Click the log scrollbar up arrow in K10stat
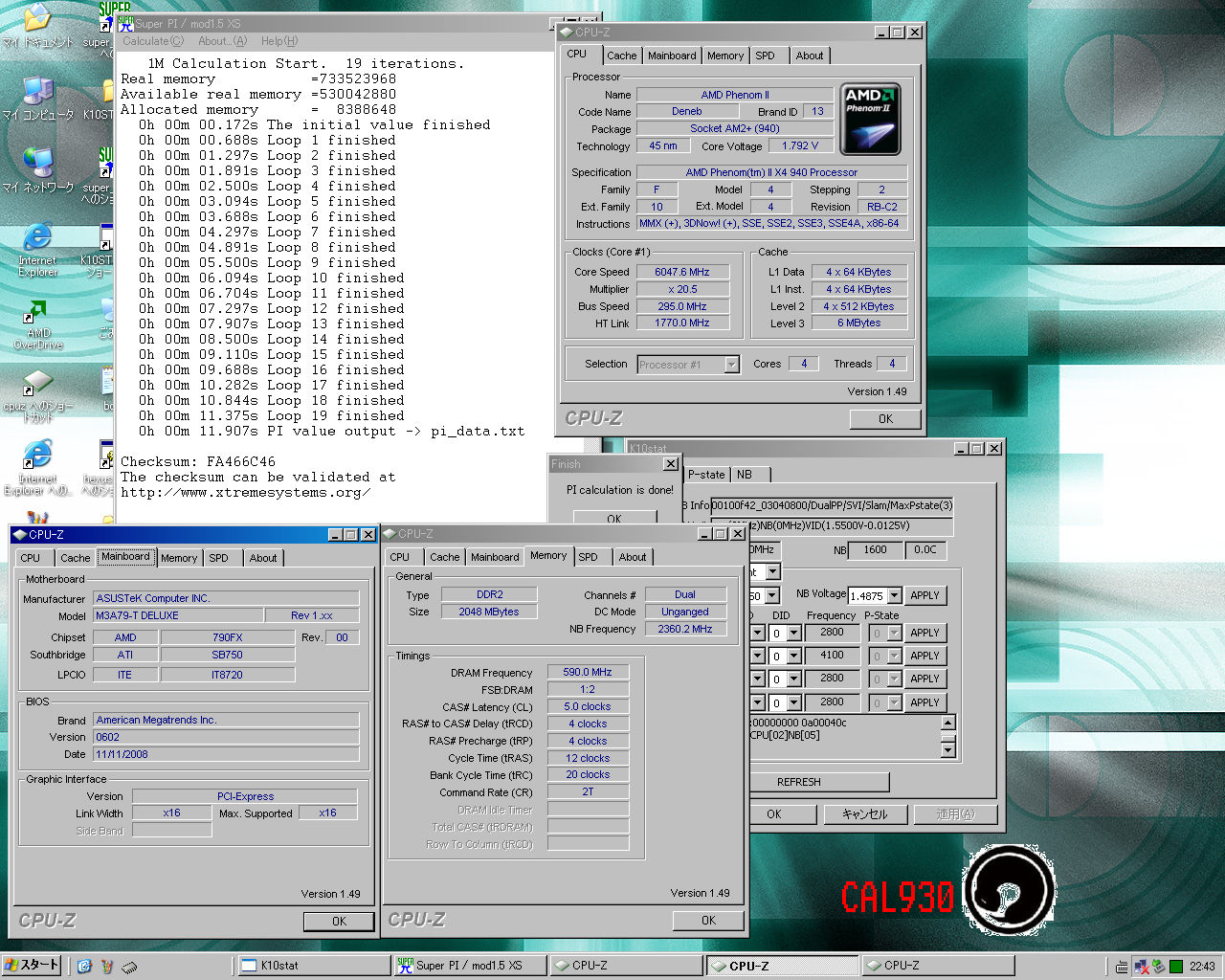 947,724
